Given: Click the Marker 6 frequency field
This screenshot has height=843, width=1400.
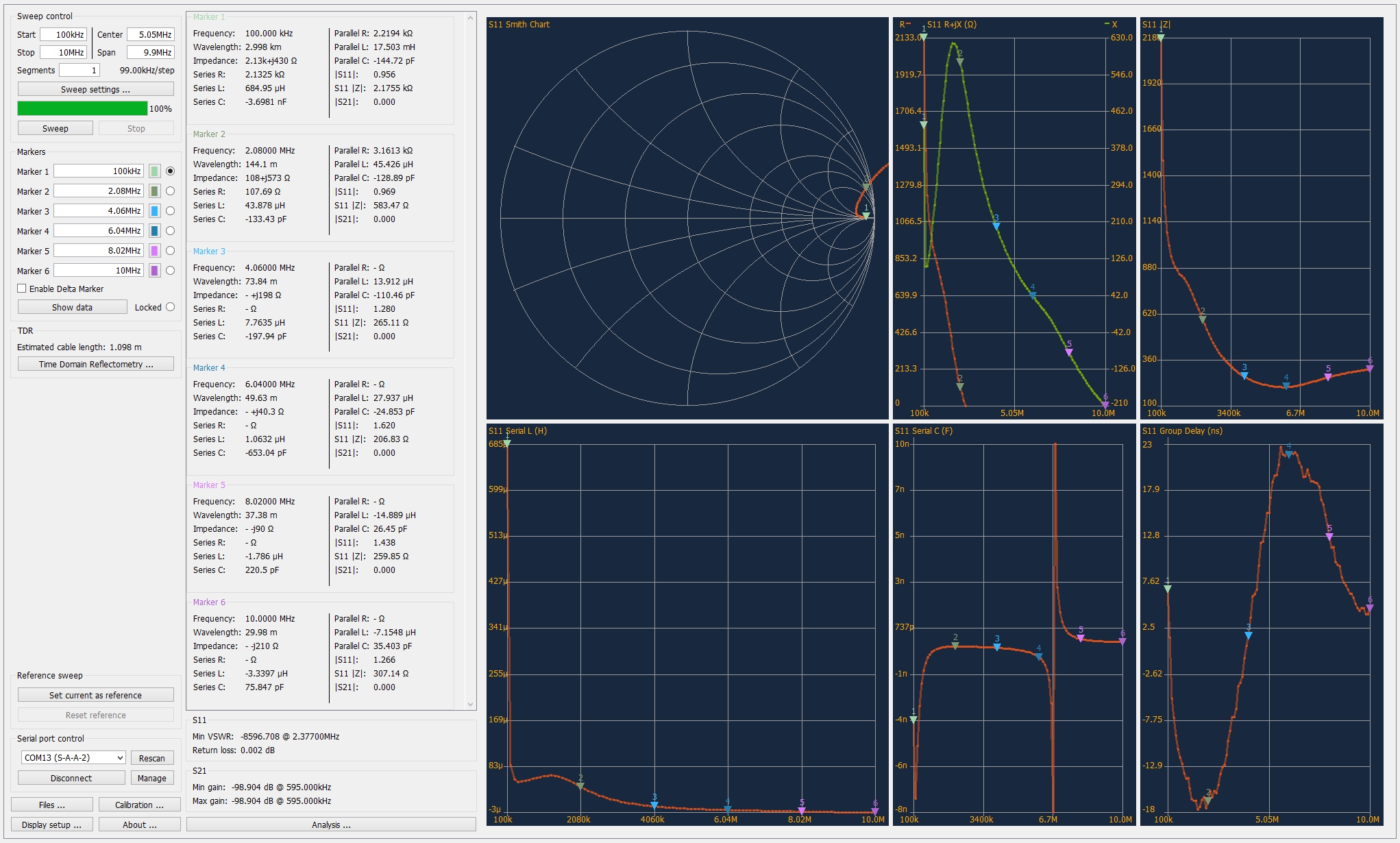Looking at the screenshot, I should [99, 271].
